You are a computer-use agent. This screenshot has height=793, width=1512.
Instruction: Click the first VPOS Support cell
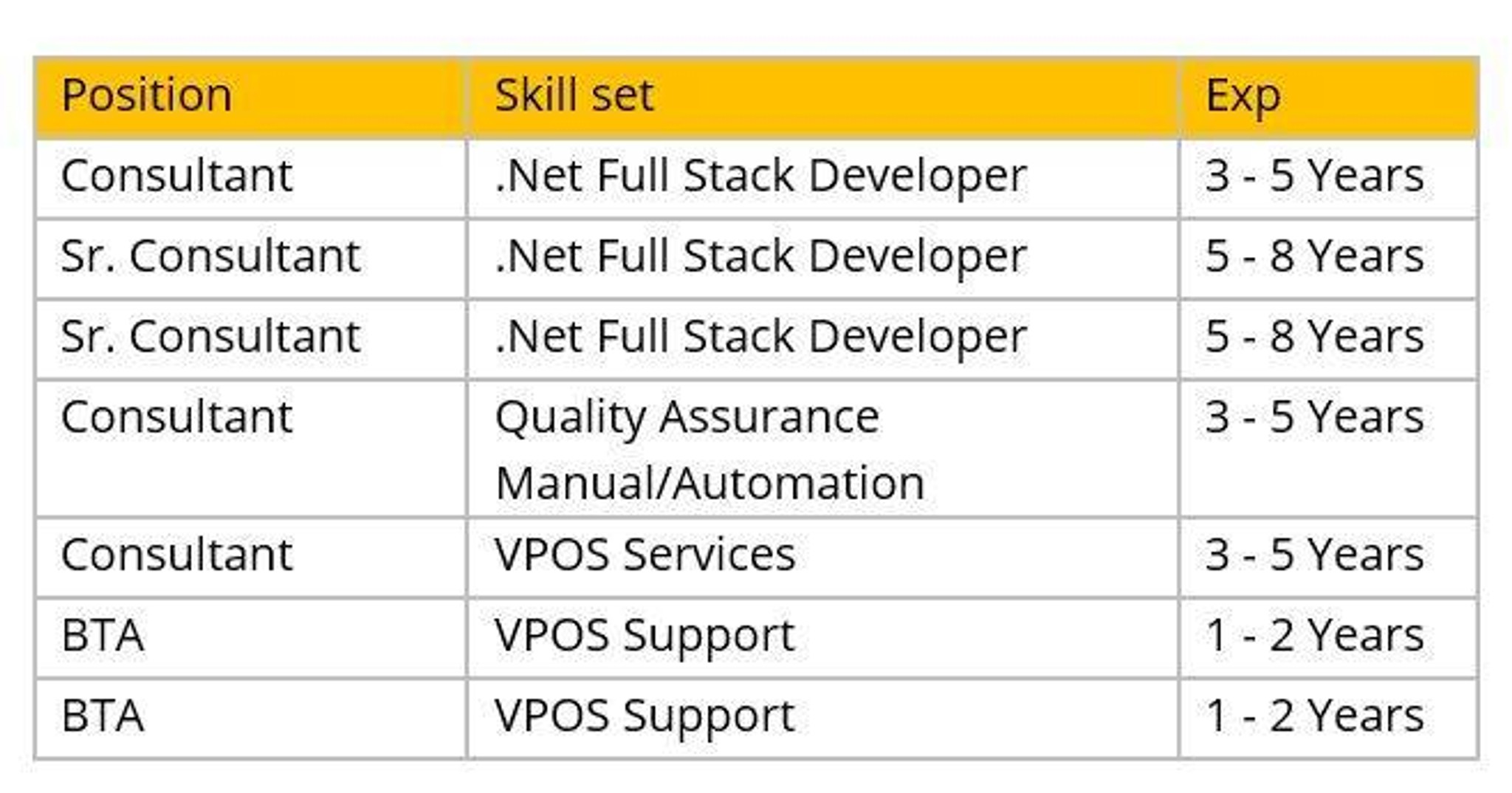645,635
